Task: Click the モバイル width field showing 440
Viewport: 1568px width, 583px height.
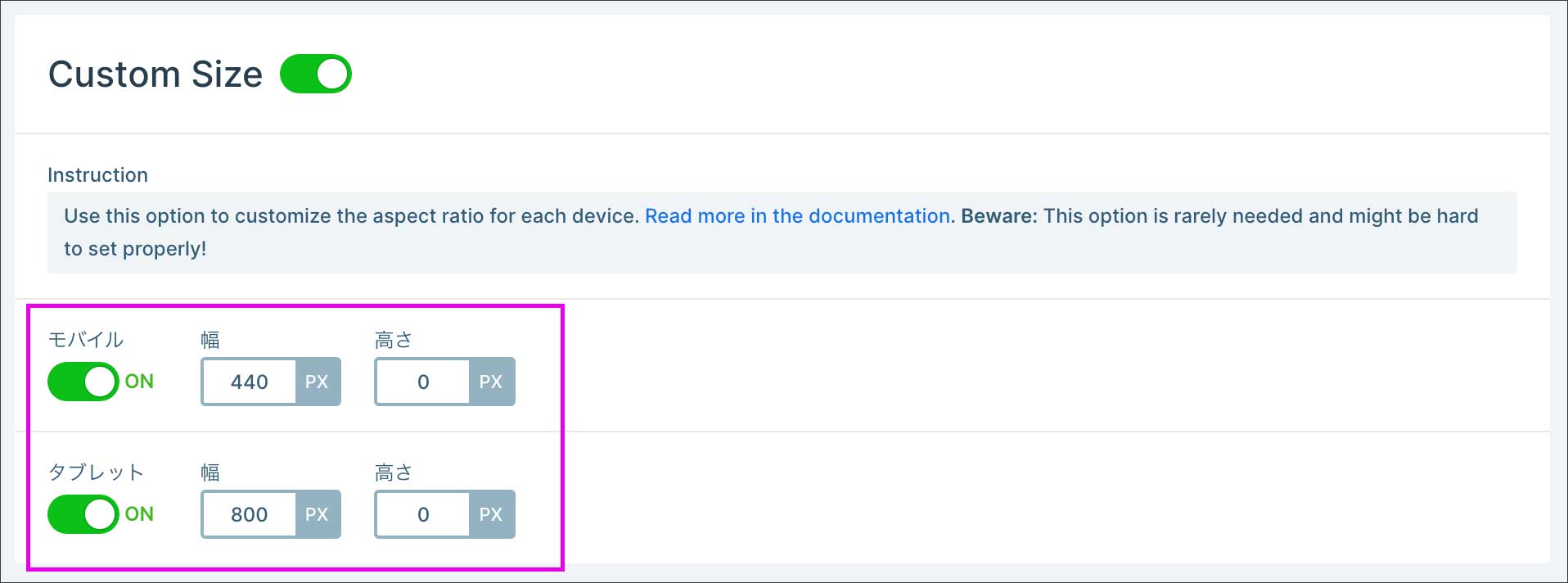Action: click(249, 382)
